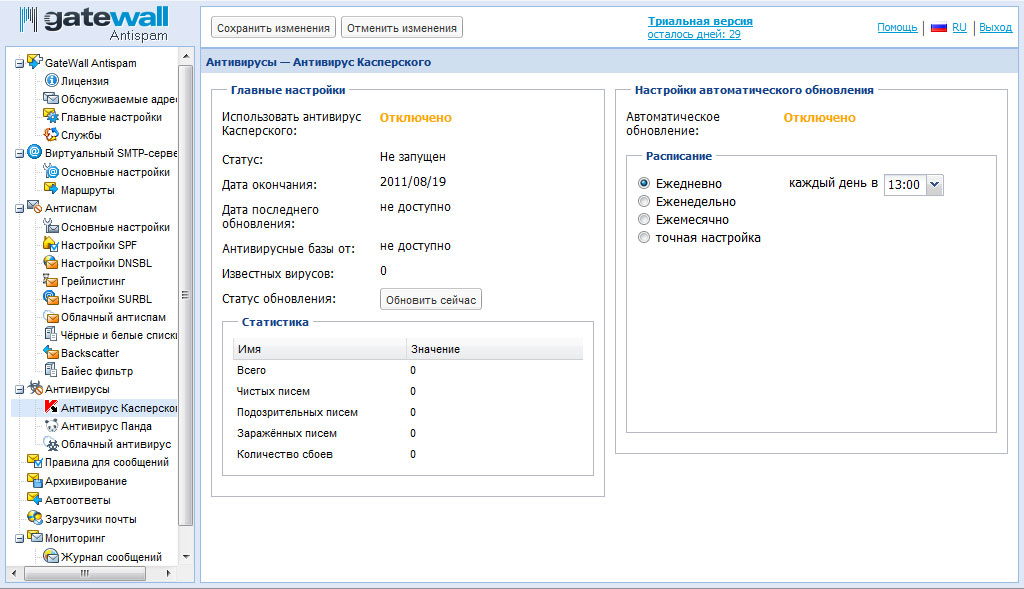Click the Облачный антивирус biohazard icon
This screenshot has width=1024, height=589.
(52, 443)
